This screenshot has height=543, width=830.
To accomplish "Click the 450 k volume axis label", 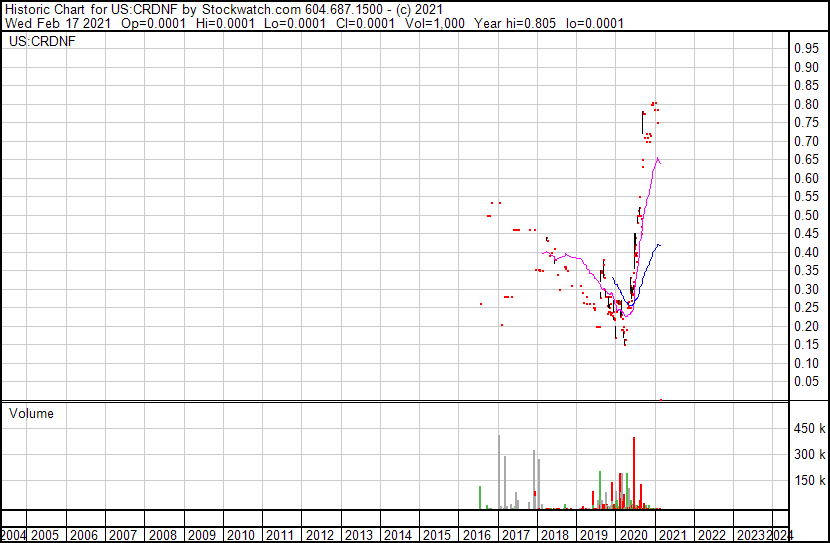I will (809, 428).
